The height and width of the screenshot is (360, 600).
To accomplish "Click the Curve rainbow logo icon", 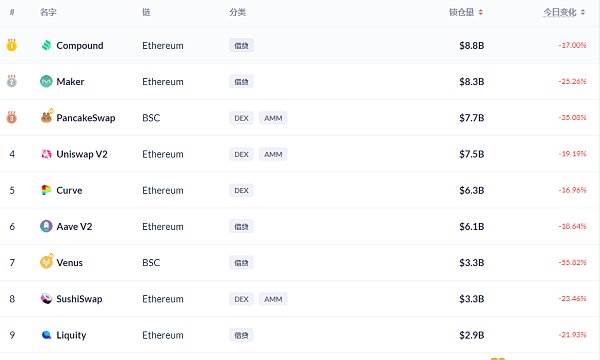I will tap(46, 190).
